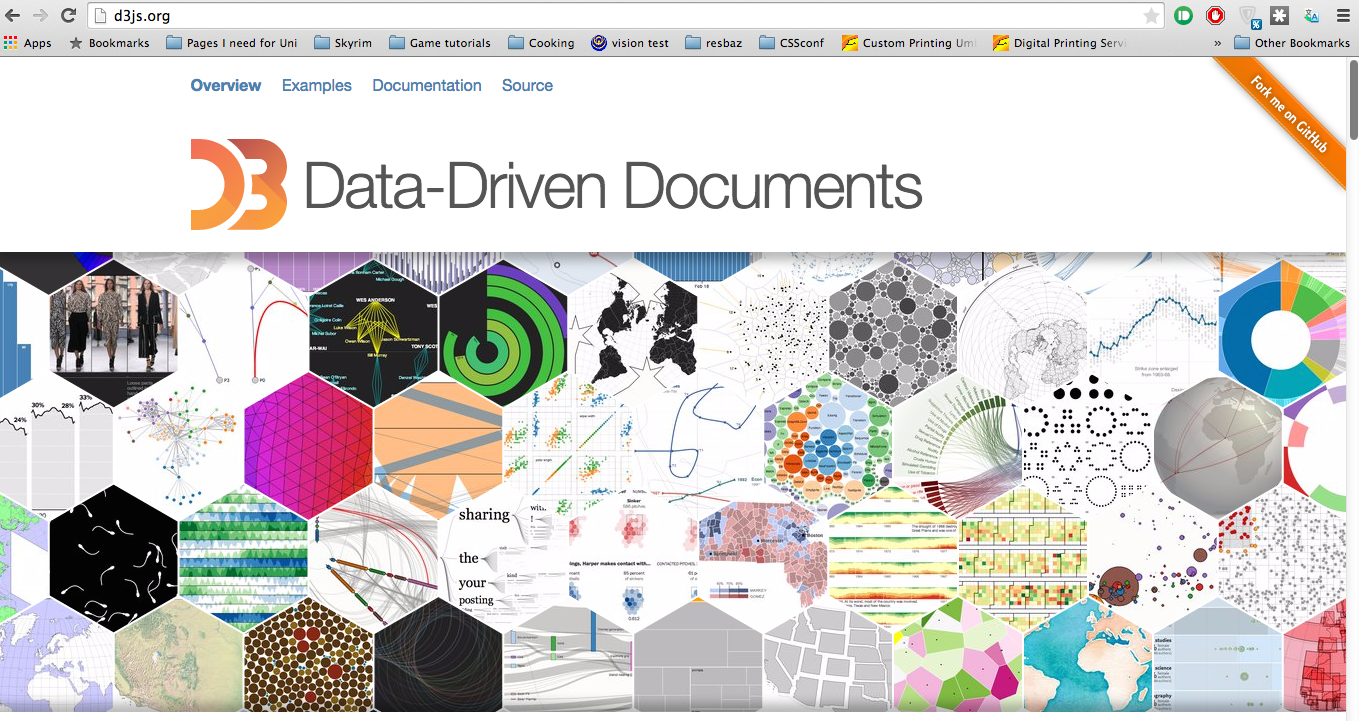Open the gray globe with arcs hexagon
Viewport: 1359px width, 721px height.
pos(1218,444)
